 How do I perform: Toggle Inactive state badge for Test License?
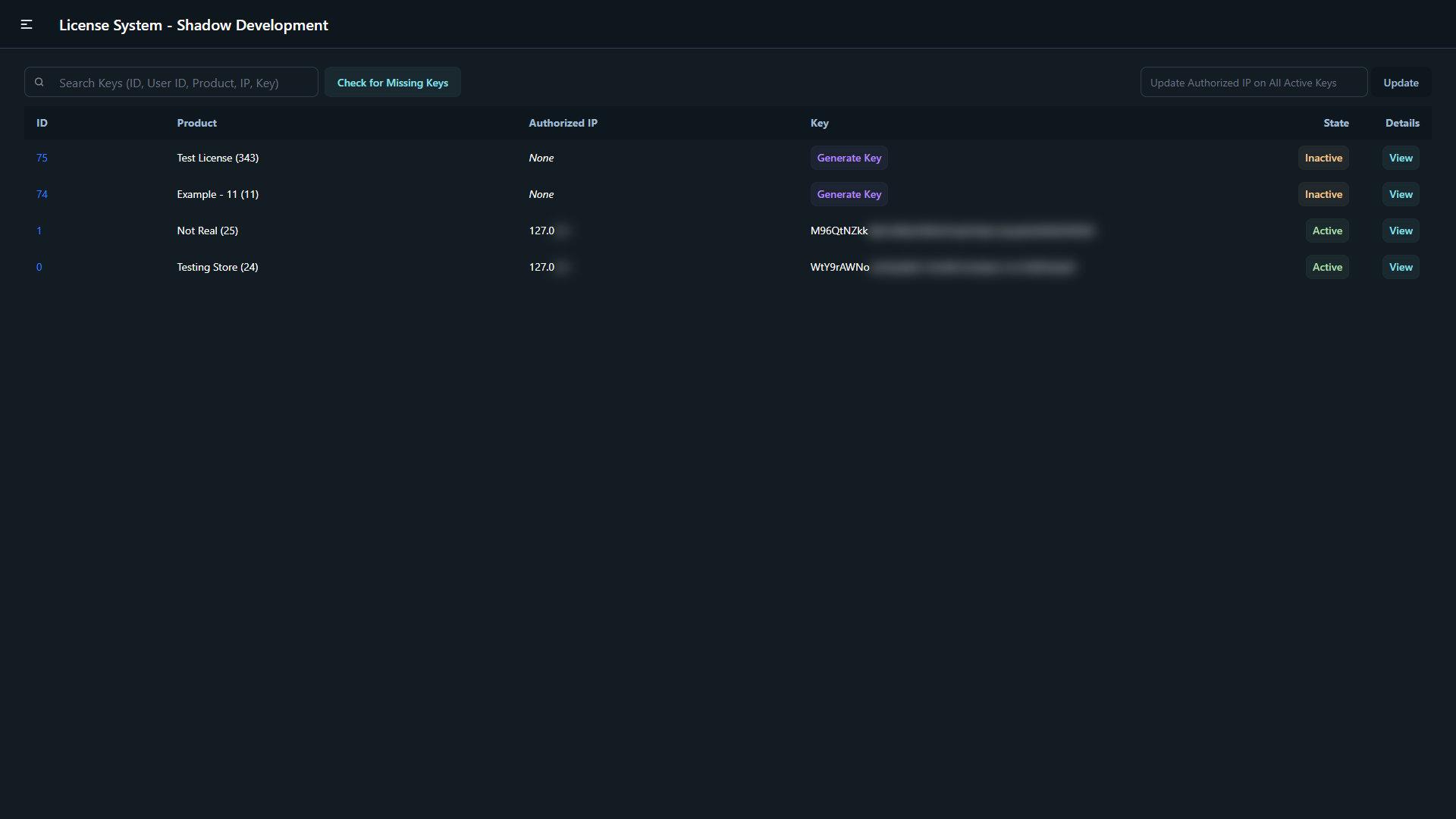click(1323, 158)
